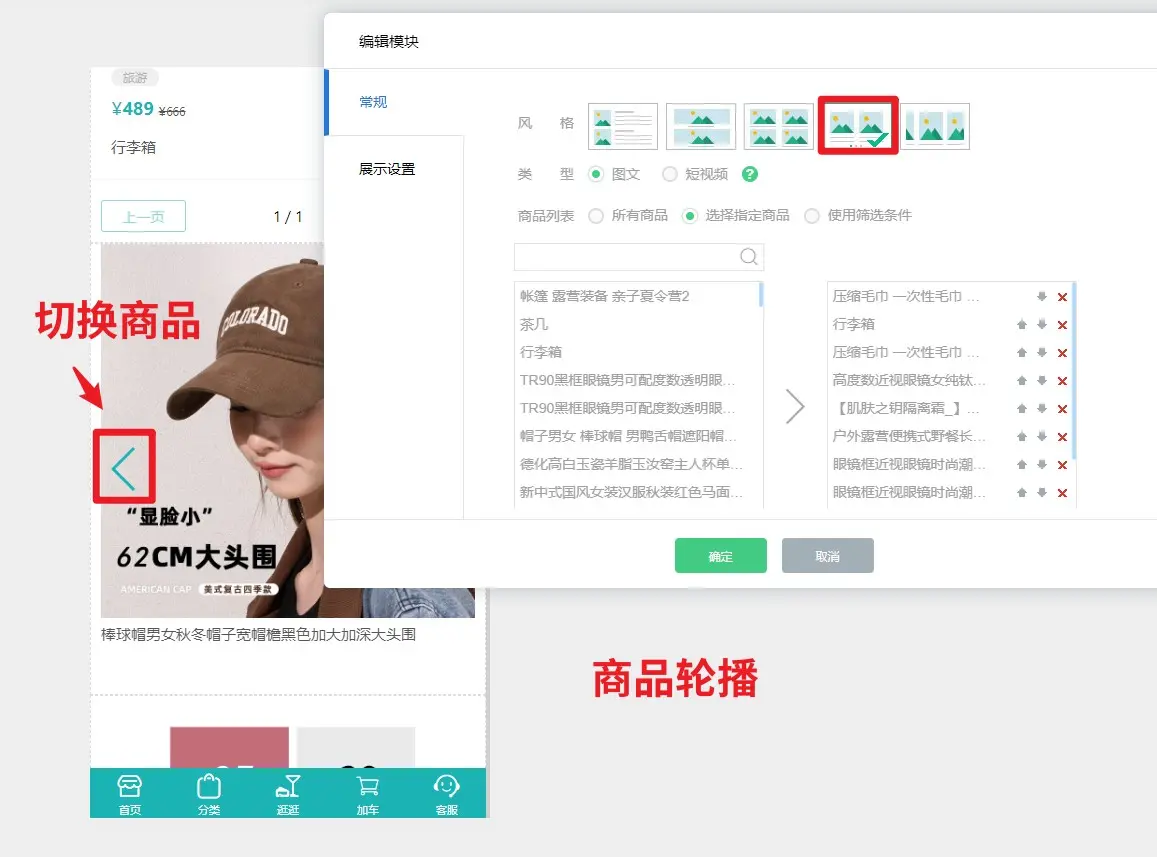Select the image-left text-right list style

[x=623, y=126]
